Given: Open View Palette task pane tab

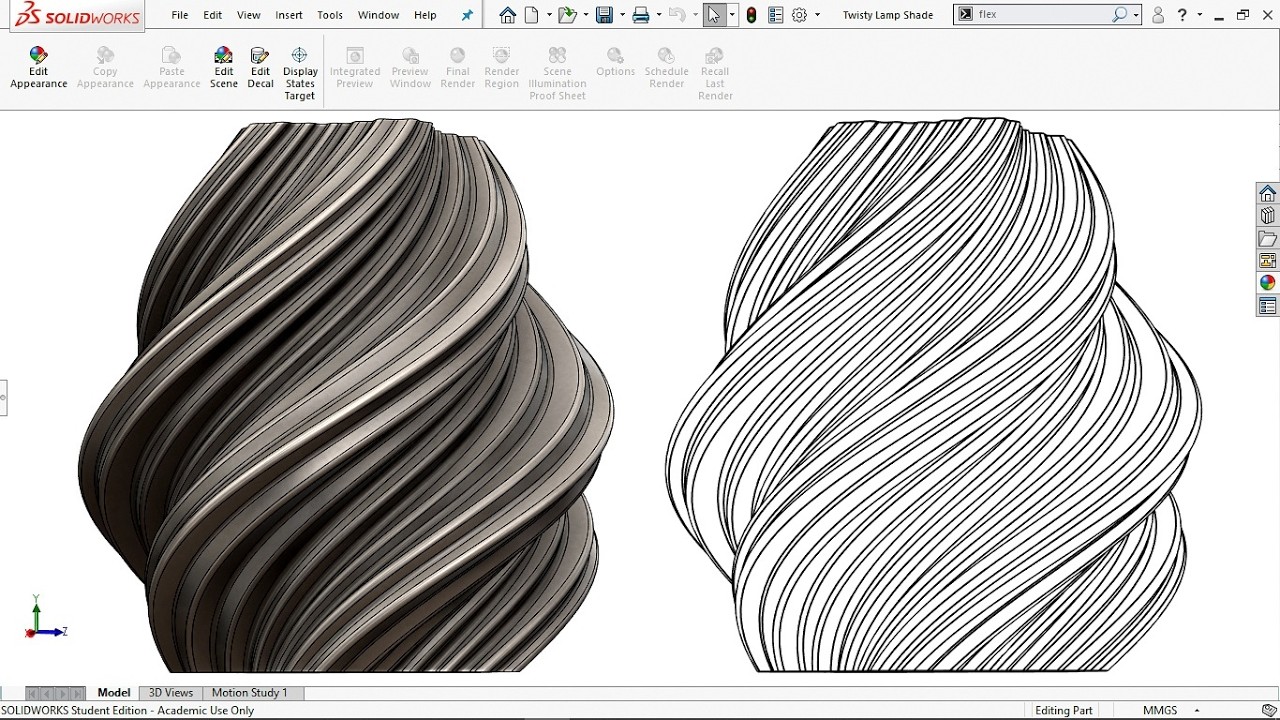Looking at the screenshot, I should tap(1268, 261).
